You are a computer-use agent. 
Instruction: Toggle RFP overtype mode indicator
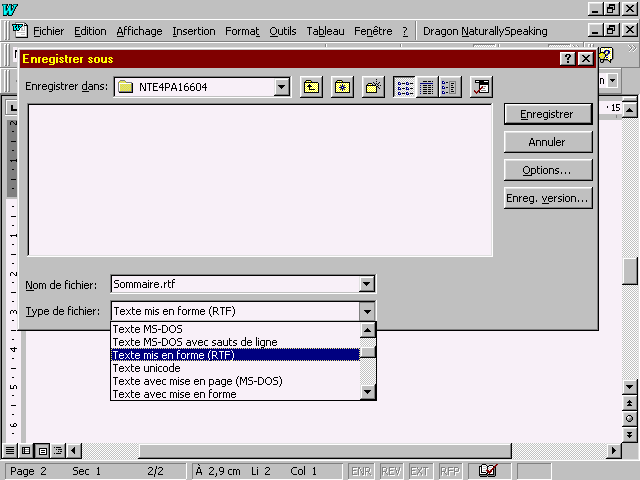(450, 471)
